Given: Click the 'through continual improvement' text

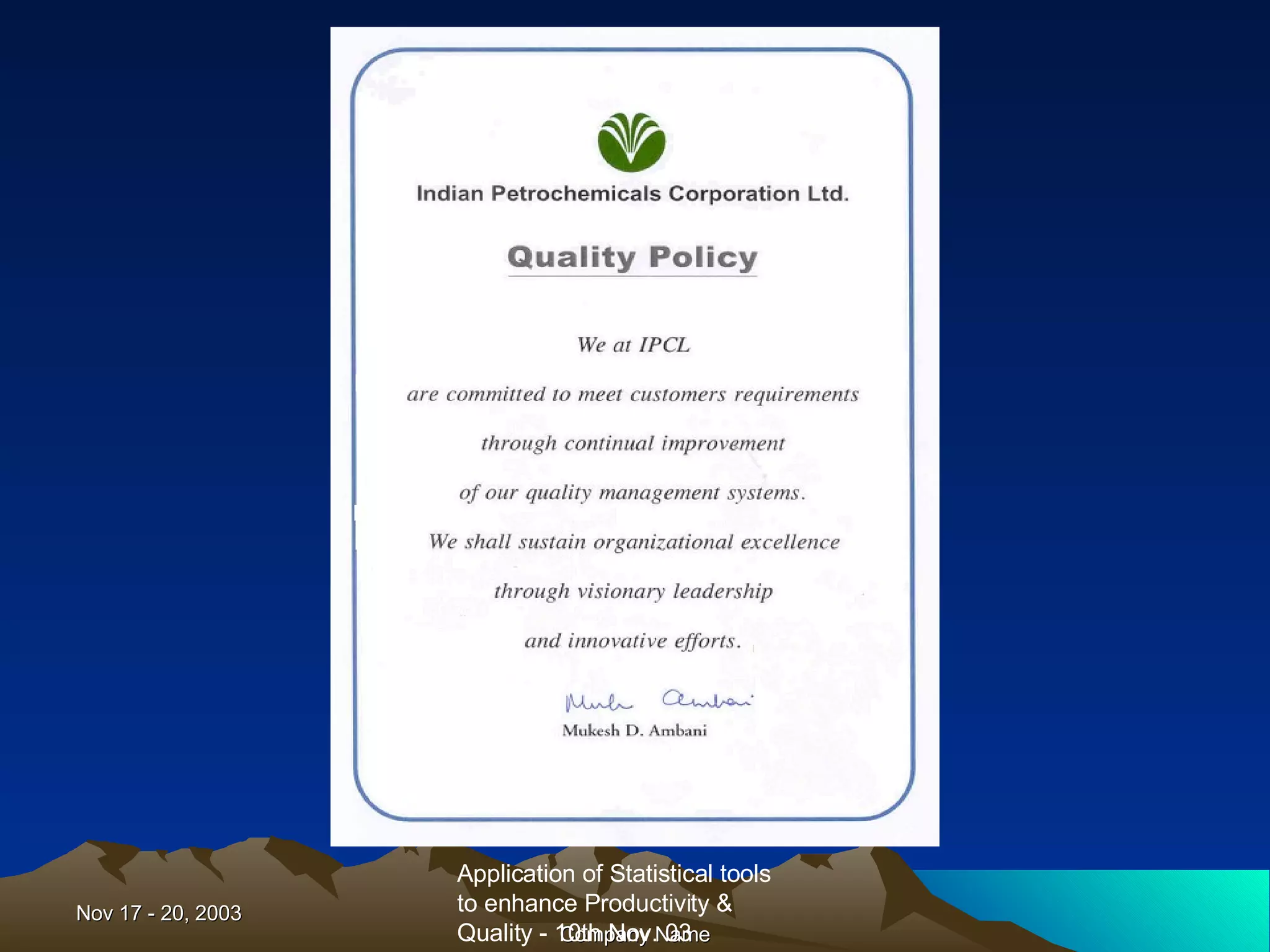Looking at the screenshot, I should 633,443.
